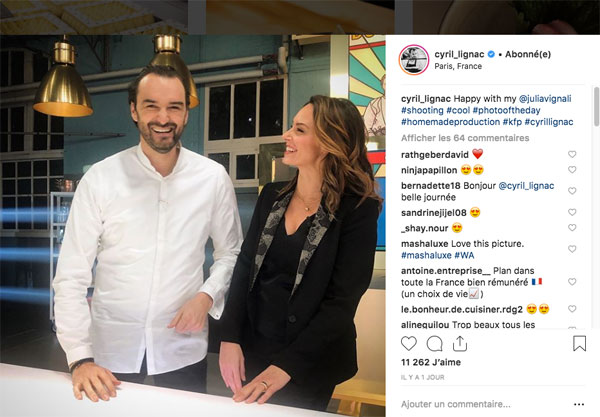Like ninjapapillon's comment heart
The image size is (600, 417).
point(572,169)
